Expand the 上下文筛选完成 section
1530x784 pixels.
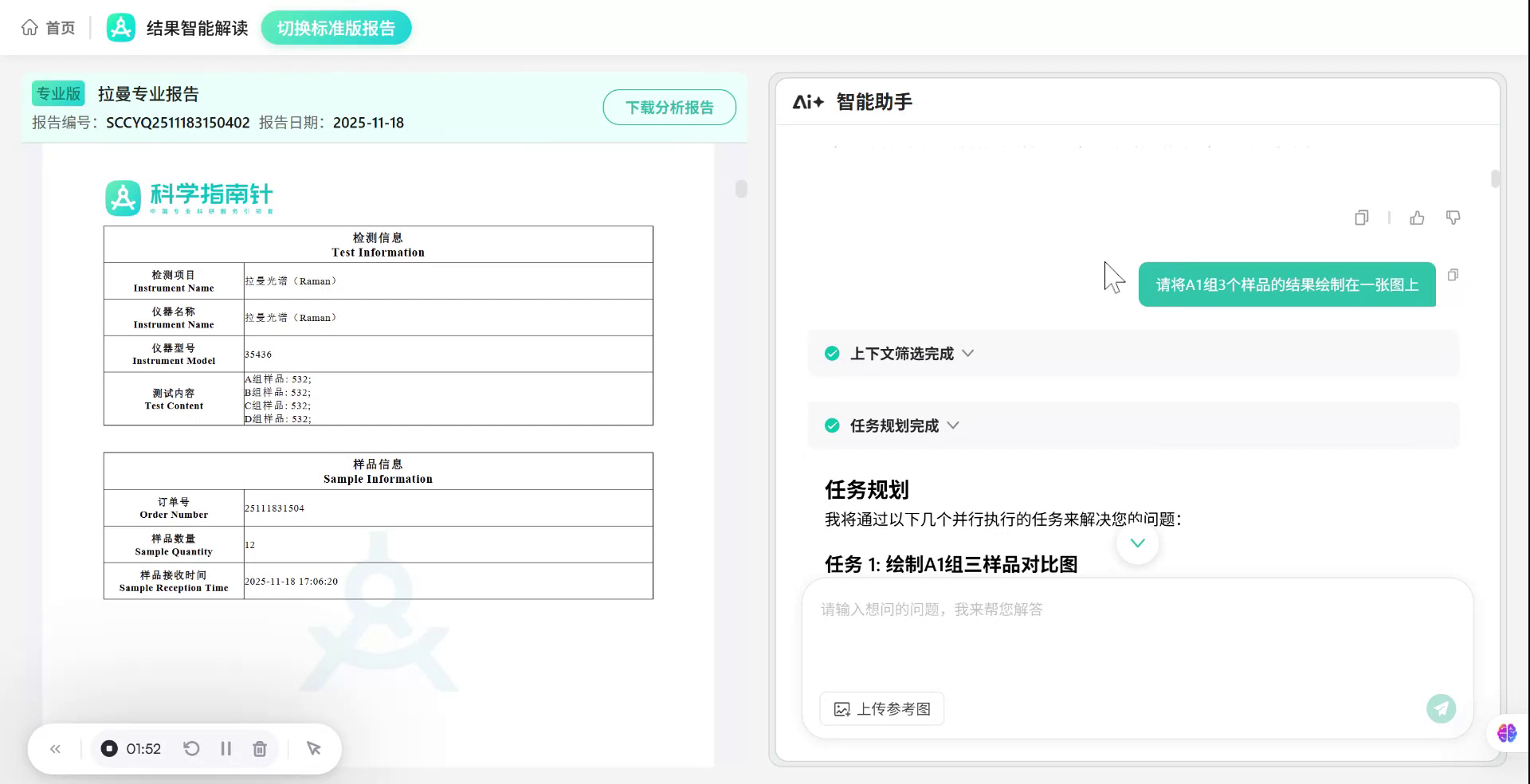pos(968,353)
